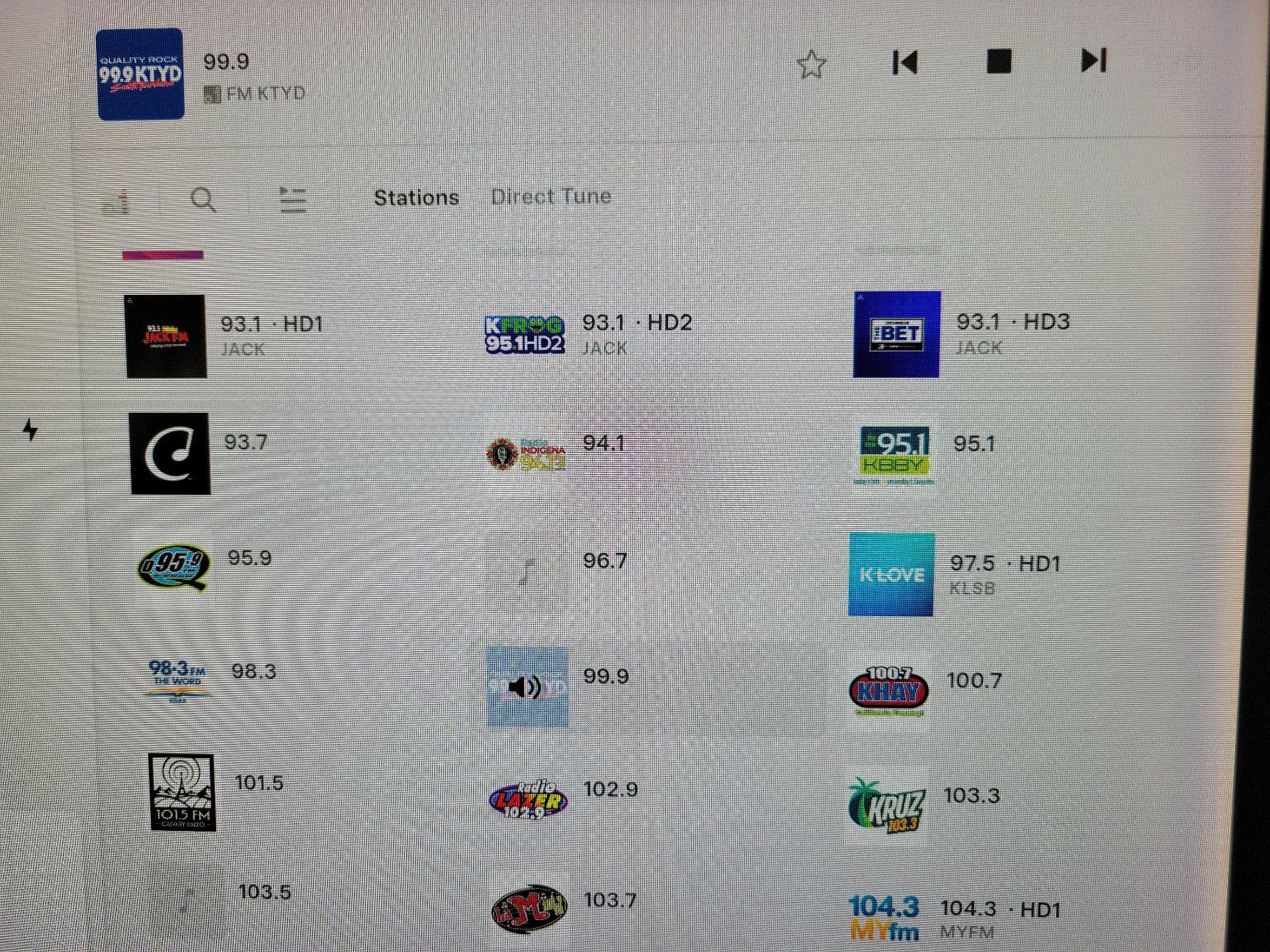1270x952 pixels.
Task: Tune to the 101.5 frequency label
Action: 259,783
